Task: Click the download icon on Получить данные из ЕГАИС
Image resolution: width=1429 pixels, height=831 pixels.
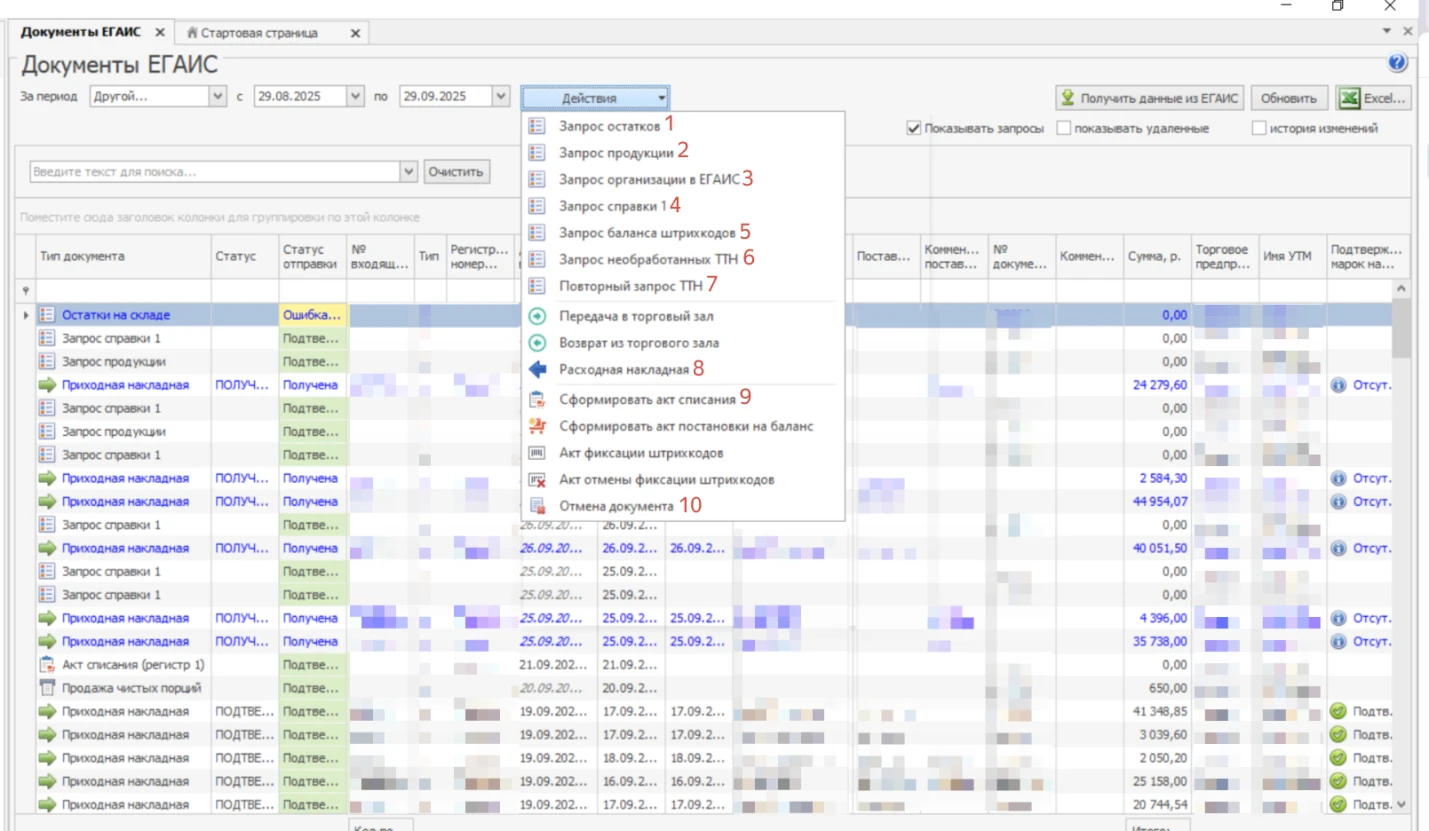Action: coord(1068,98)
